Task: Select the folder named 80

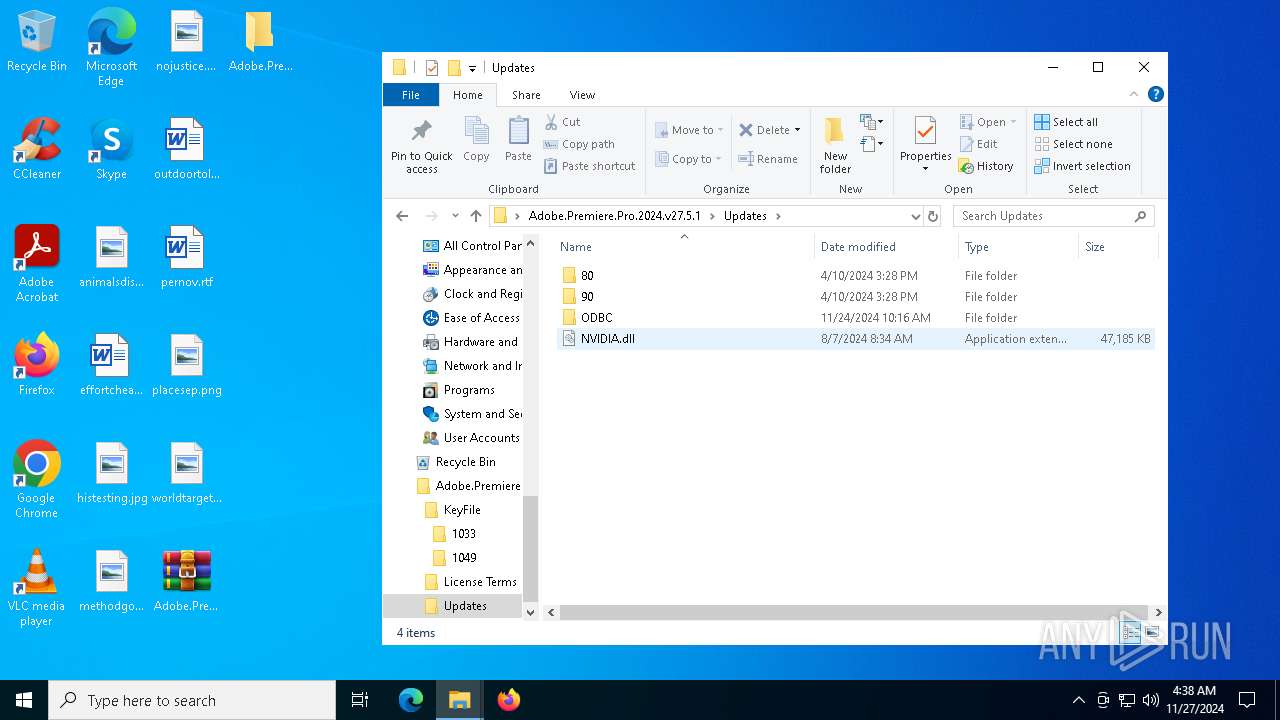Action: tap(855, 276)
